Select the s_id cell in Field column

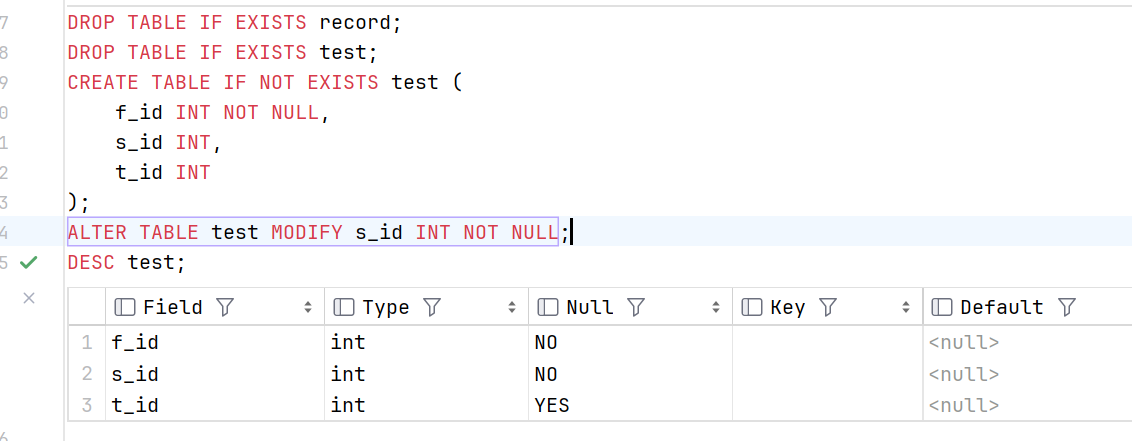coord(215,374)
